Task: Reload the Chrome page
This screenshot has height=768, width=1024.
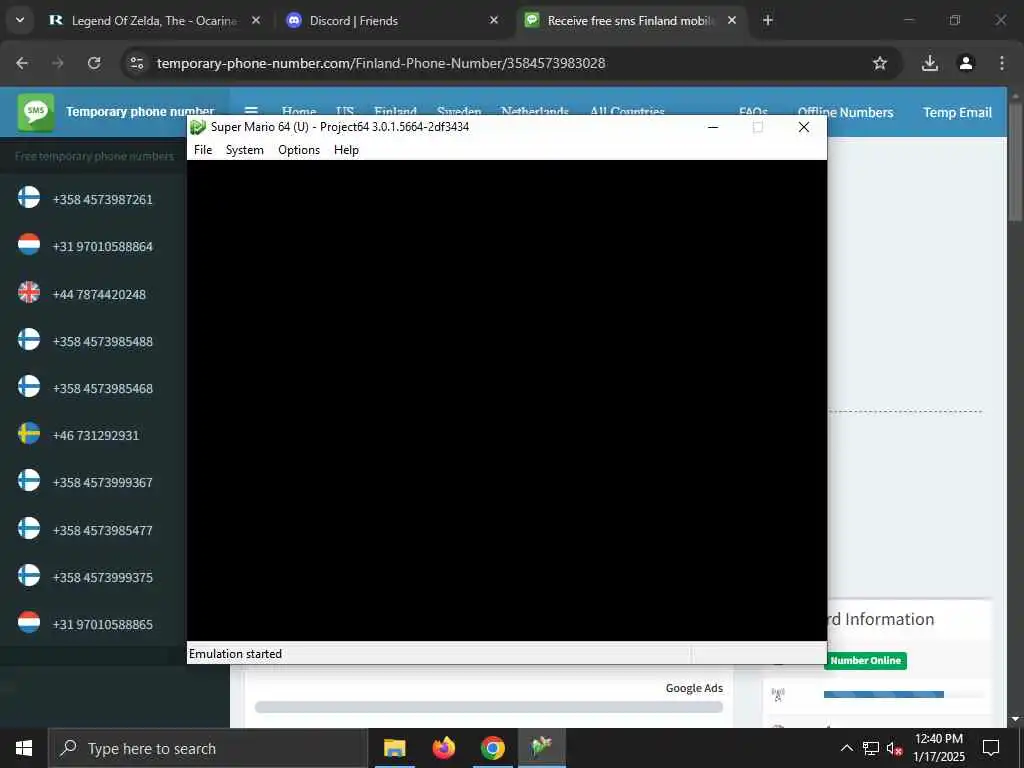Action: pyautogui.click(x=94, y=63)
